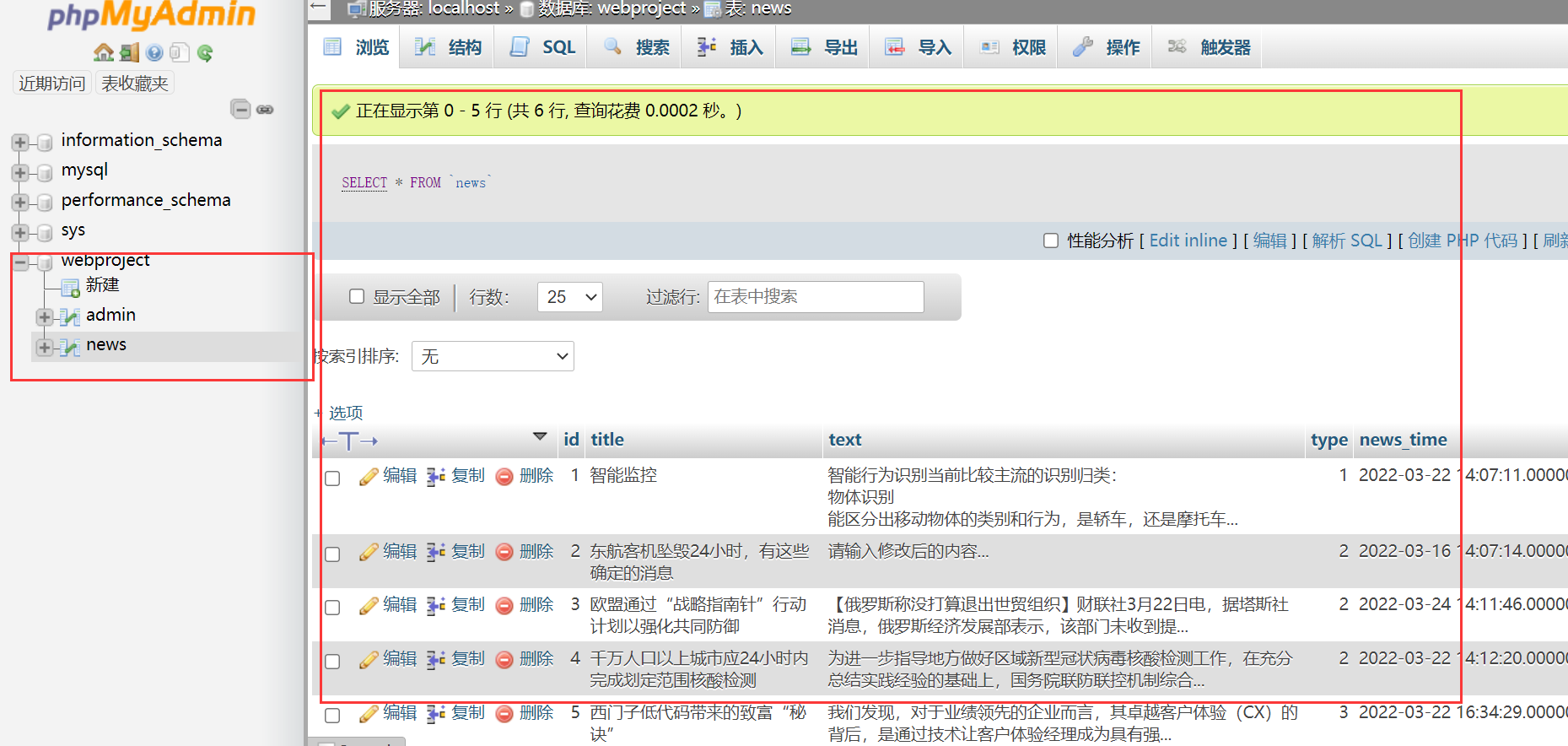Switch to the 表收藏夹 tab

click(135, 84)
